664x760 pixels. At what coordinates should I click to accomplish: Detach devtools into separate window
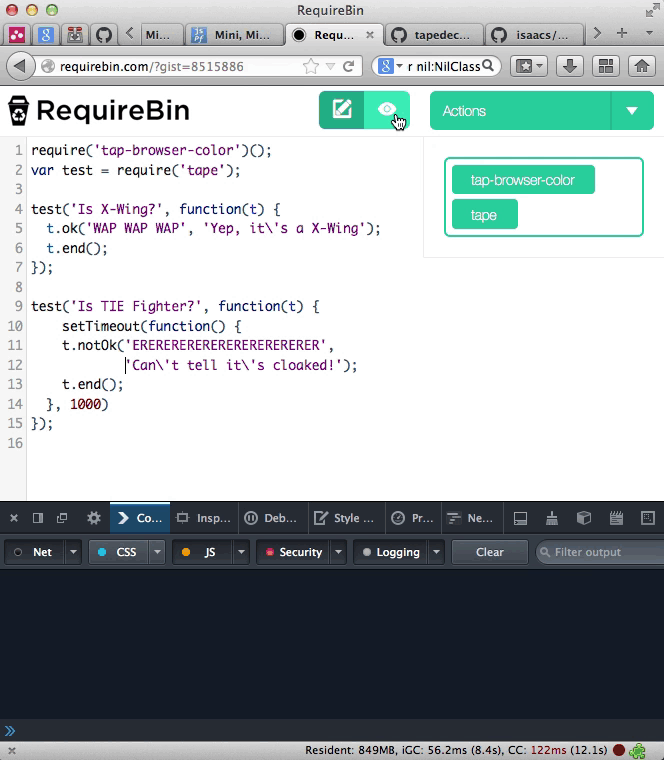point(62,518)
